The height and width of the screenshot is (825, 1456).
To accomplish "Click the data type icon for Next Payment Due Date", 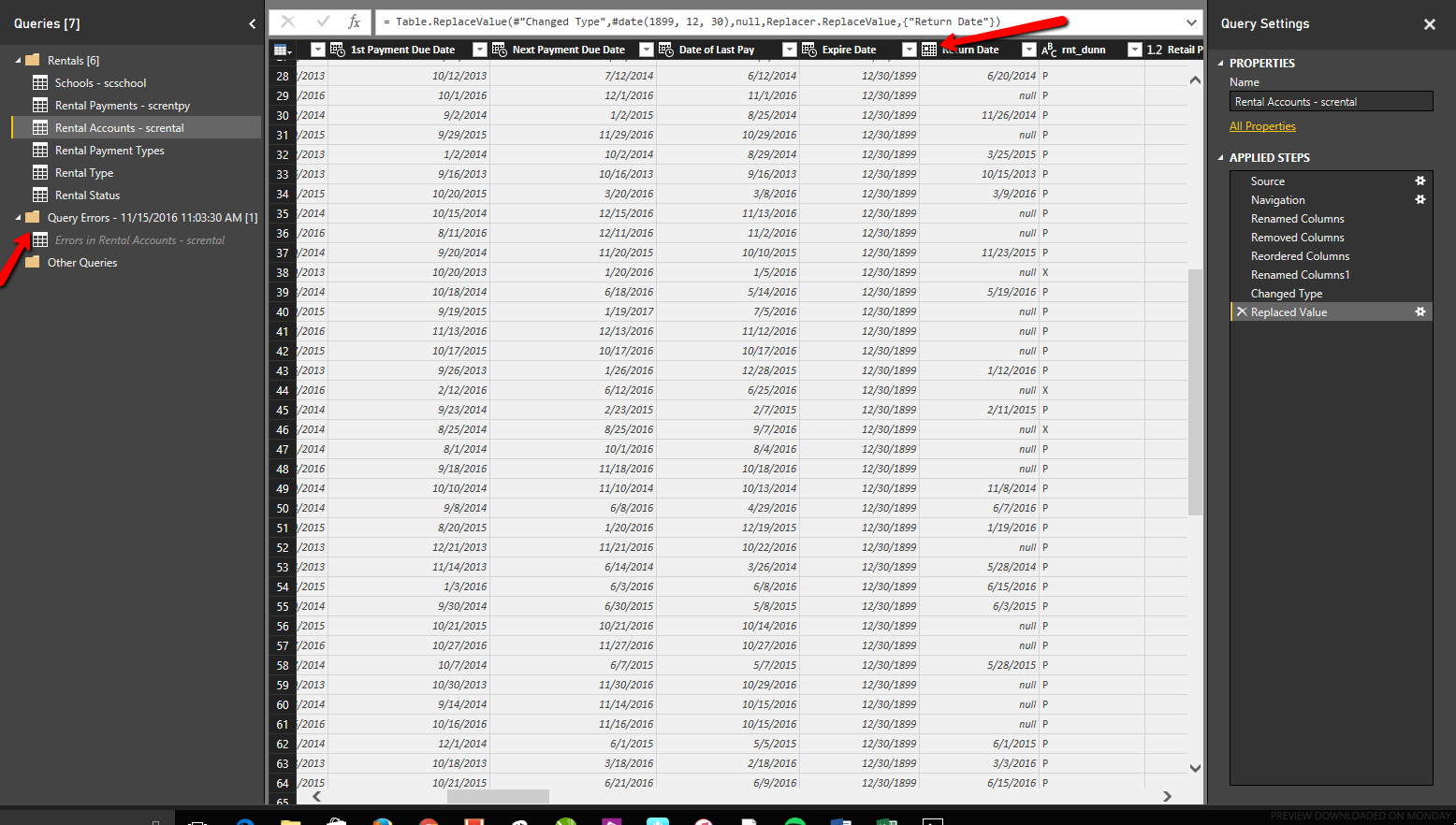I will coord(500,50).
